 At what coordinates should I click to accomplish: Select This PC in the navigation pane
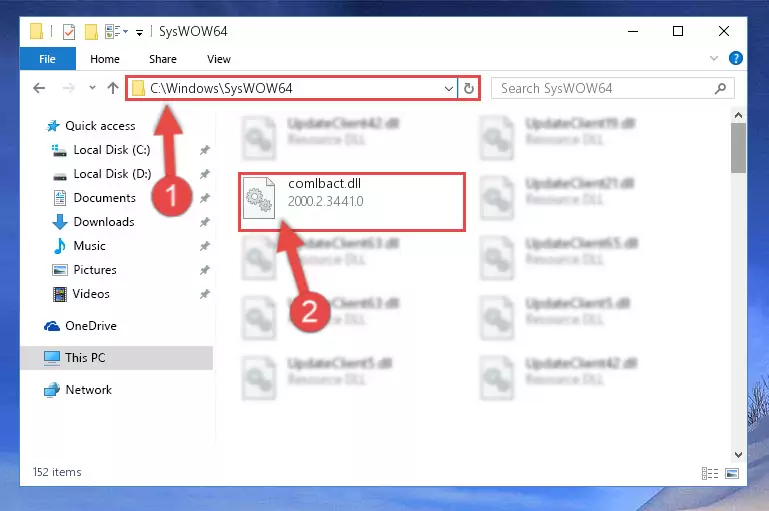[116, 358]
